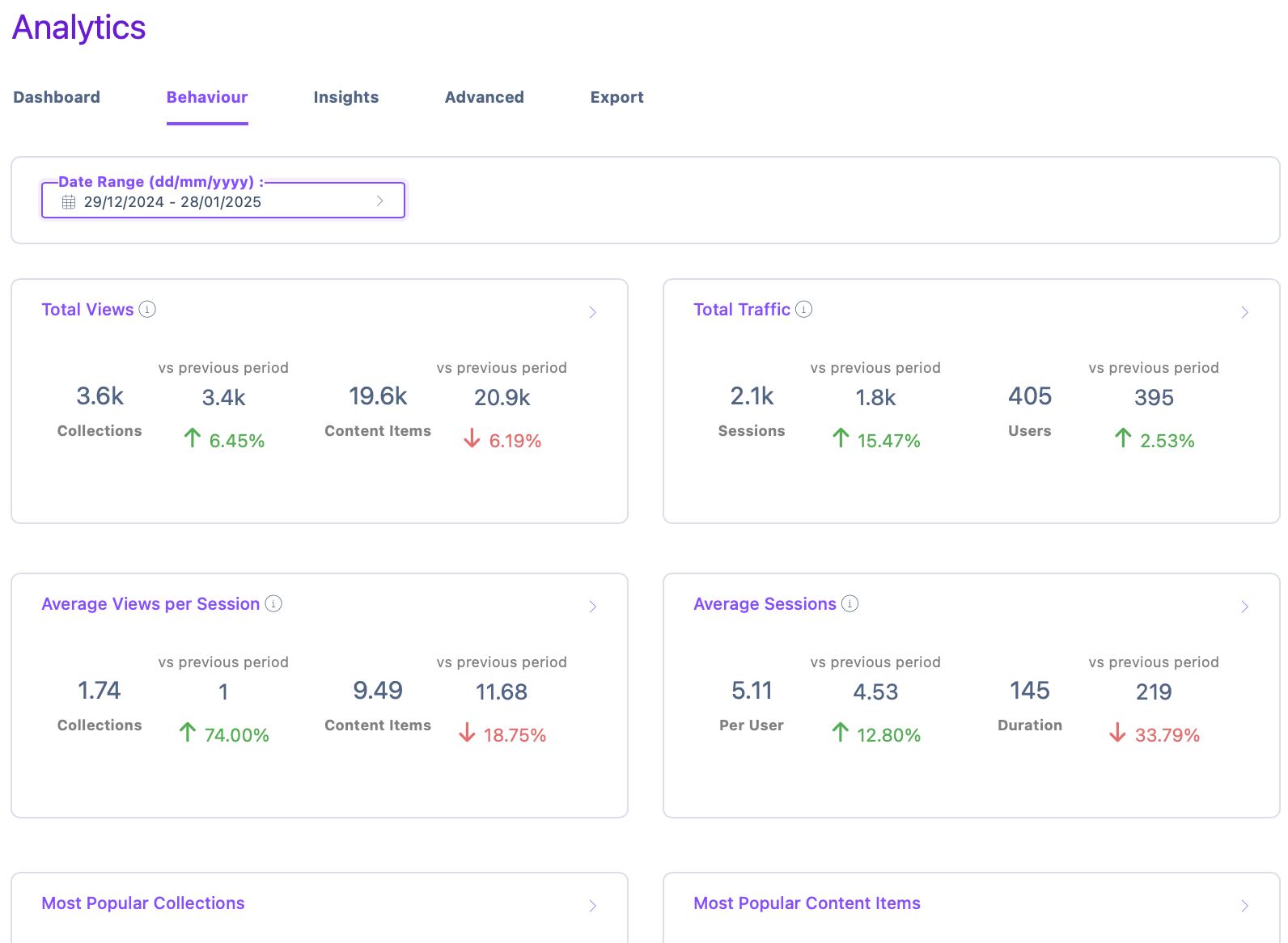
Task: Show info tooltip for Total Views
Action: (147, 309)
